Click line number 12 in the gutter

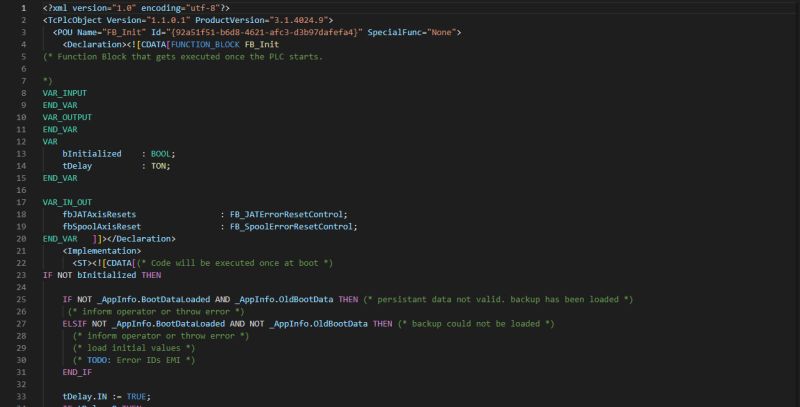(x=21, y=142)
